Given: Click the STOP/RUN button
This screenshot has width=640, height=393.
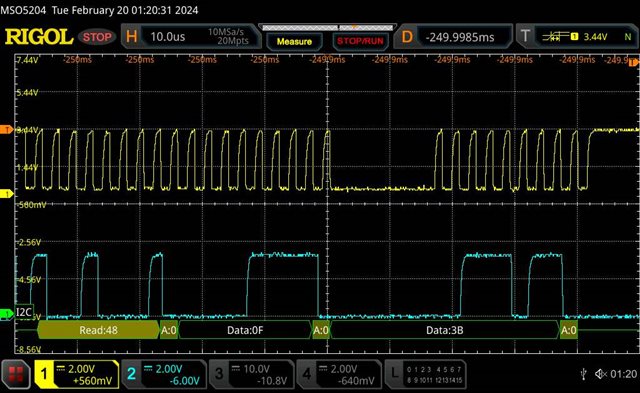Looking at the screenshot, I should pyautogui.click(x=360, y=41).
